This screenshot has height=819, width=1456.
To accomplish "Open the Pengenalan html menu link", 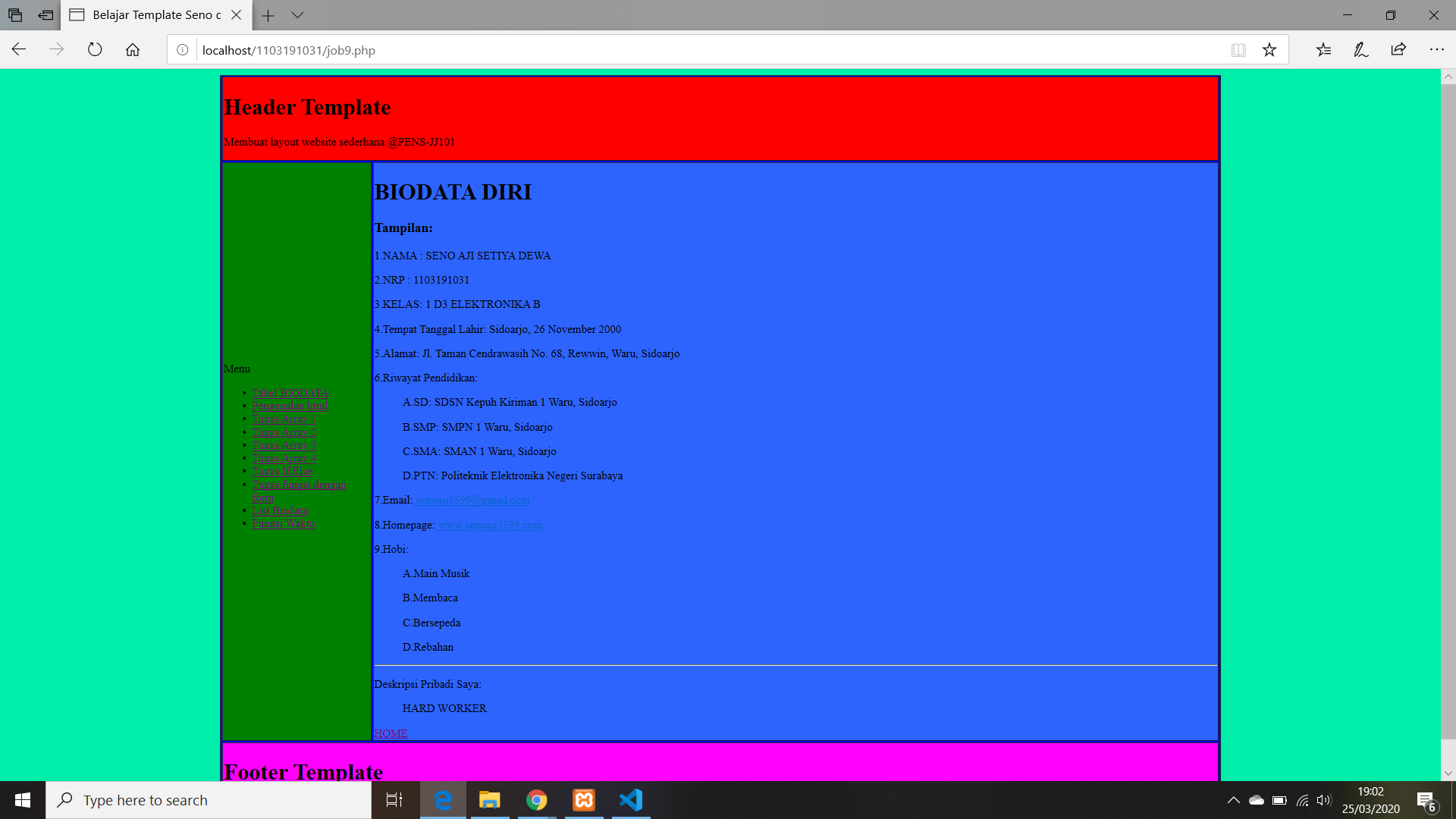I will (290, 406).
